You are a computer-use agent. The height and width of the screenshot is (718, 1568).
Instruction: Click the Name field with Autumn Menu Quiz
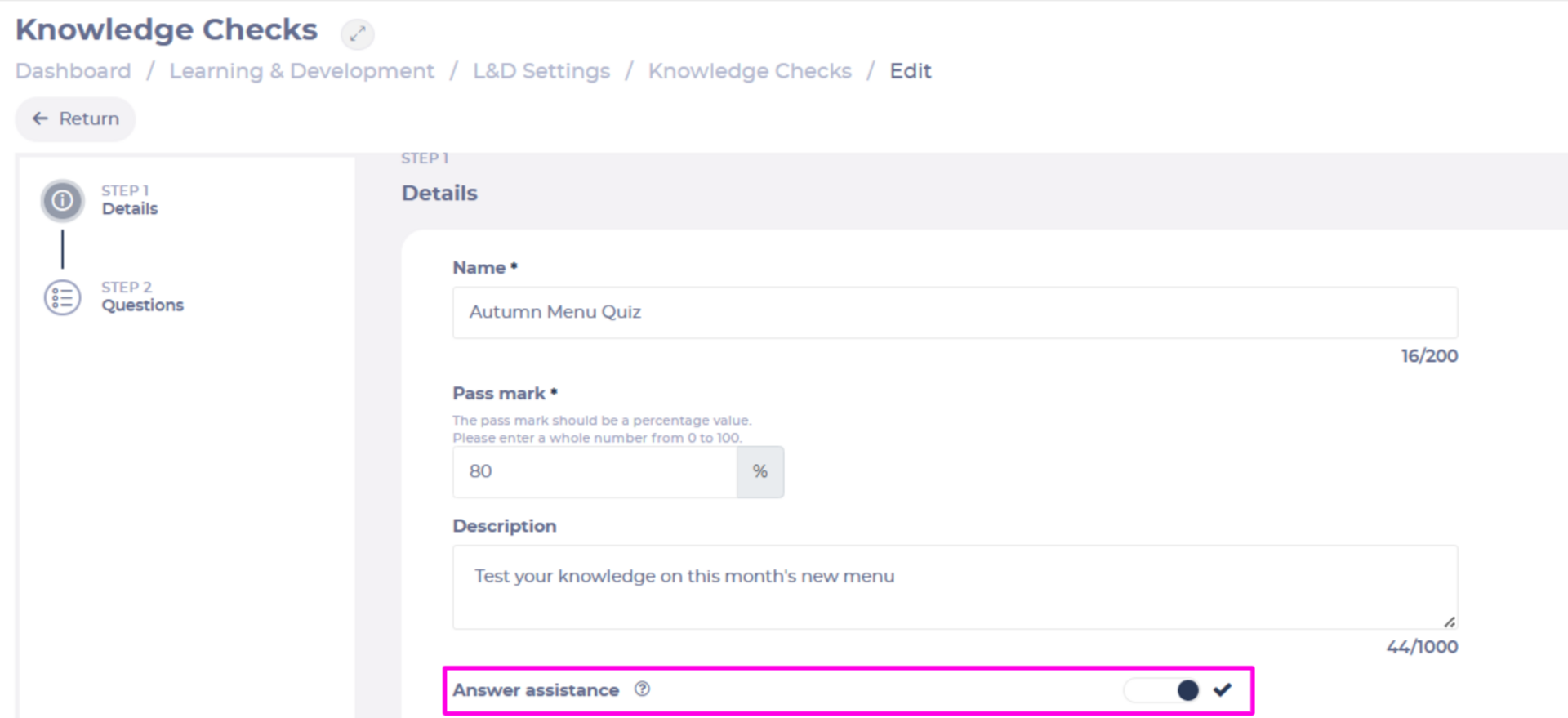click(x=955, y=312)
